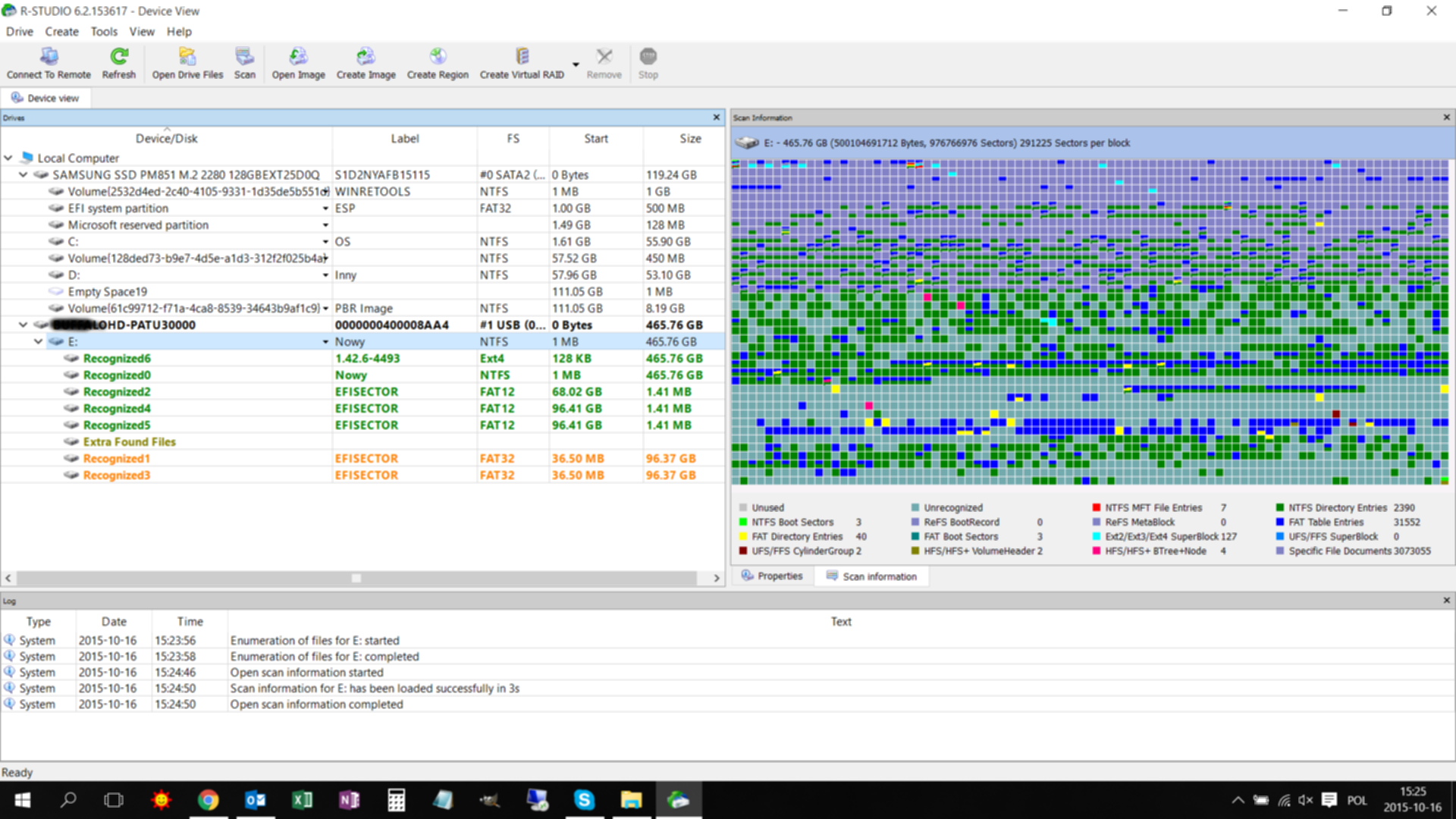
Task: Select the Extra Found Files entry
Action: coord(362,441)
